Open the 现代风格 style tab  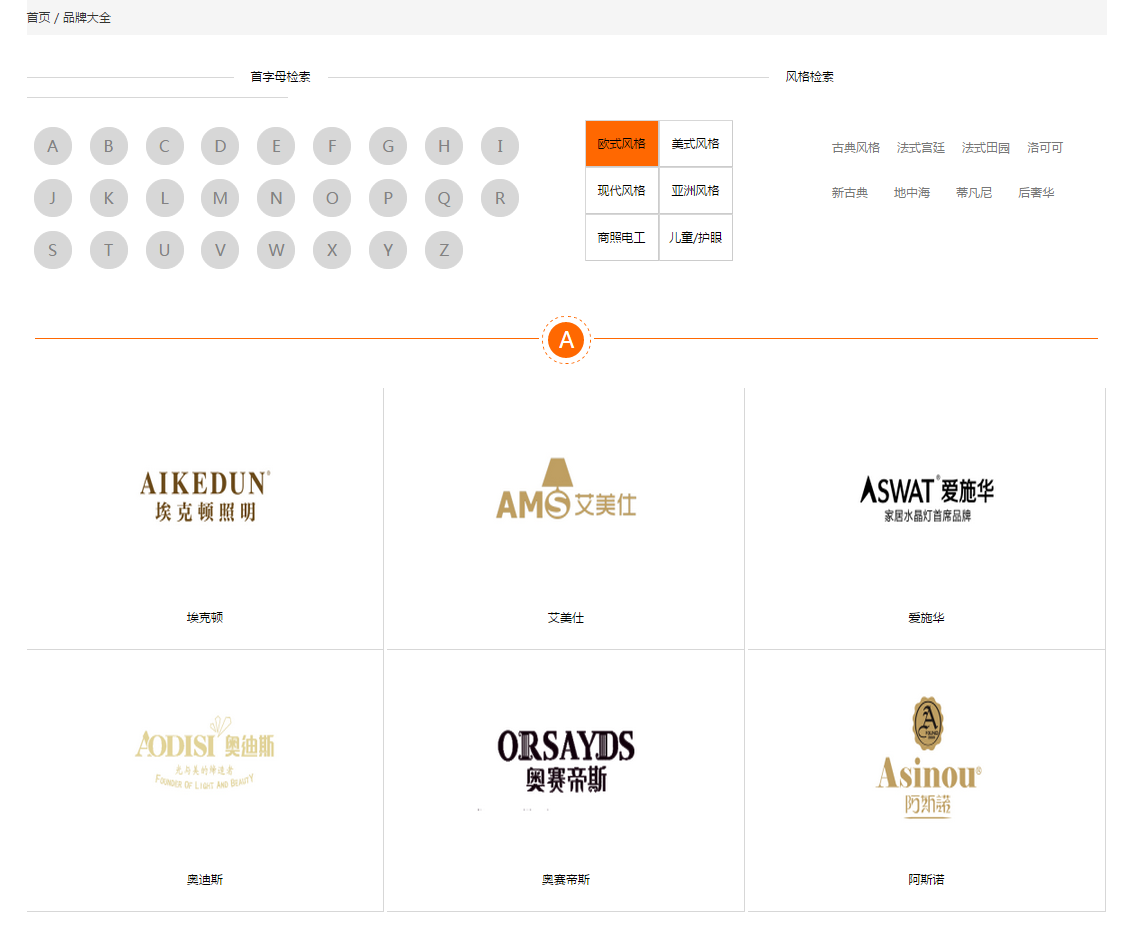coord(622,191)
